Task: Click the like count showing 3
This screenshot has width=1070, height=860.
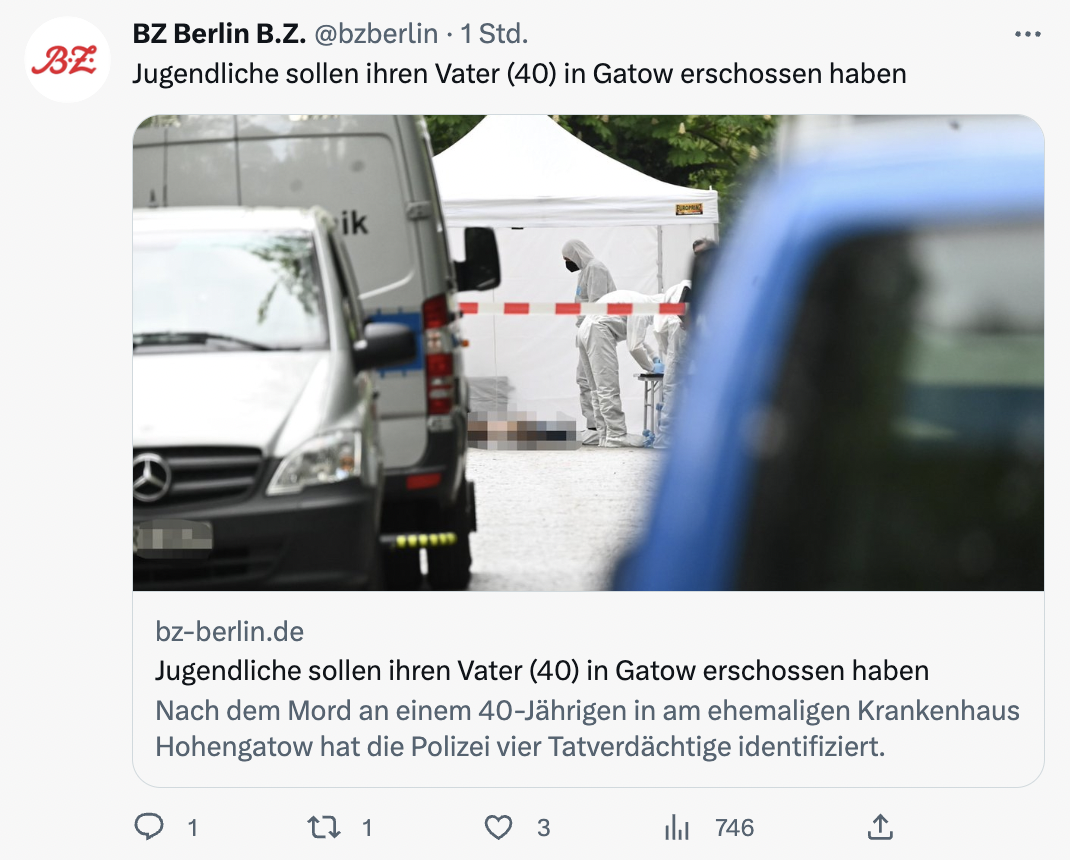Action: tap(543, 828)
